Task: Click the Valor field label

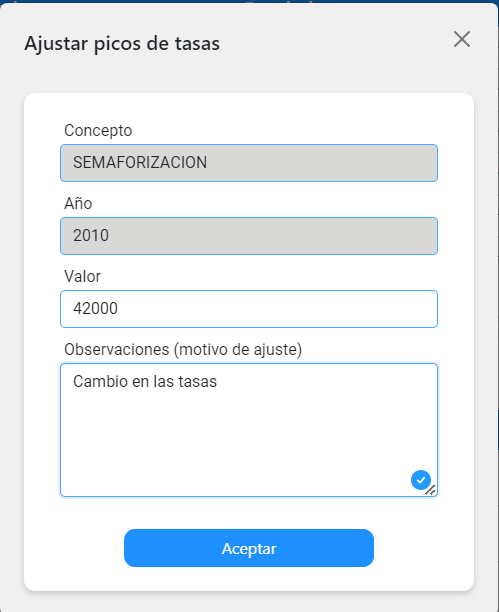Action: coord(82,276)
